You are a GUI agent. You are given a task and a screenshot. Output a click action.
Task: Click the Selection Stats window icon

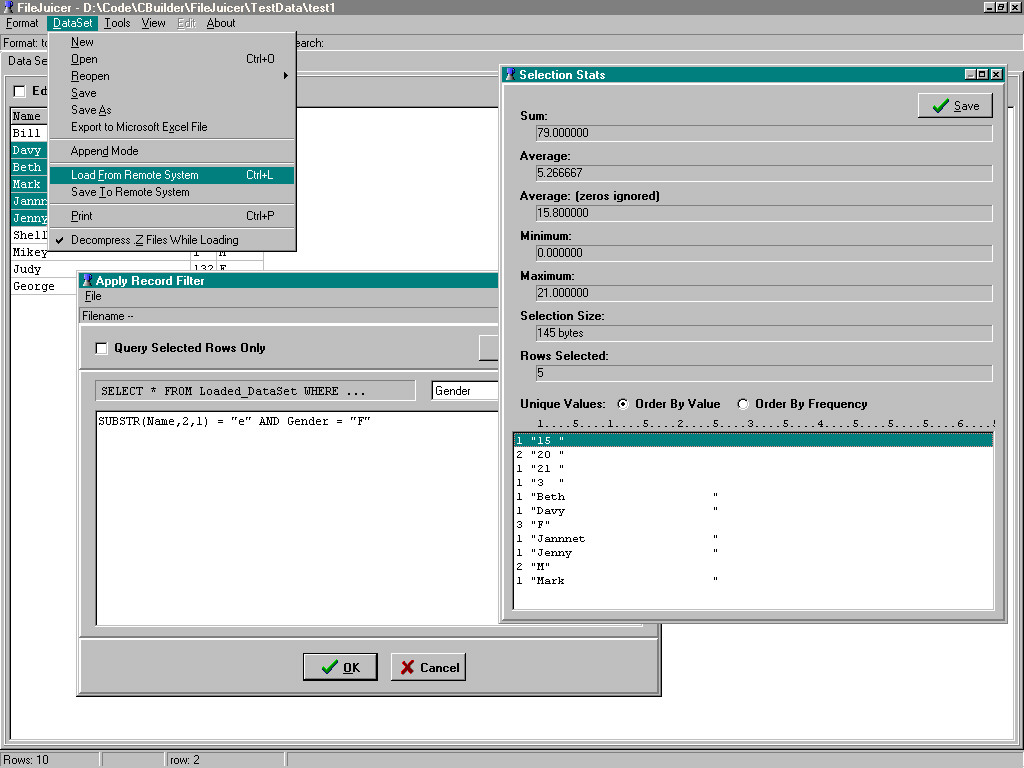coord(511,74)
